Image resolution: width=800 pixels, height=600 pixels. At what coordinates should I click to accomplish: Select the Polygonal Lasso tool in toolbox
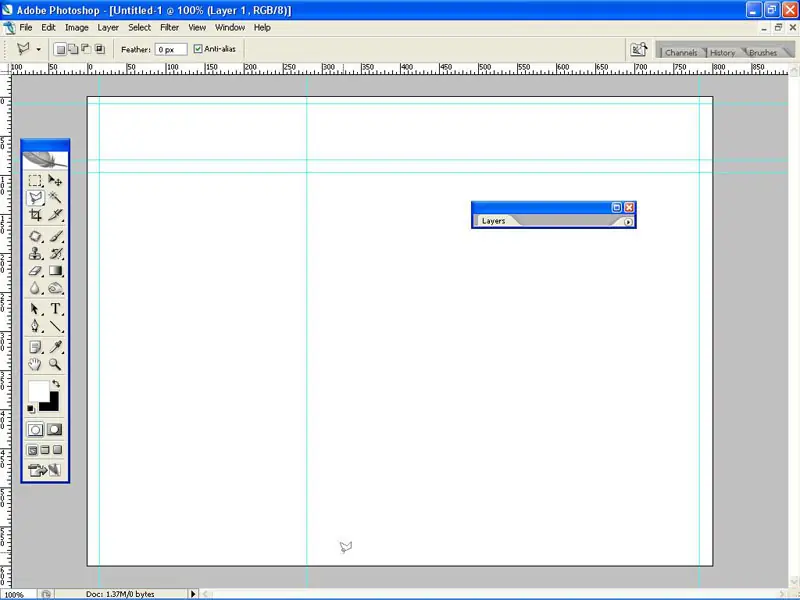(35, 197)
